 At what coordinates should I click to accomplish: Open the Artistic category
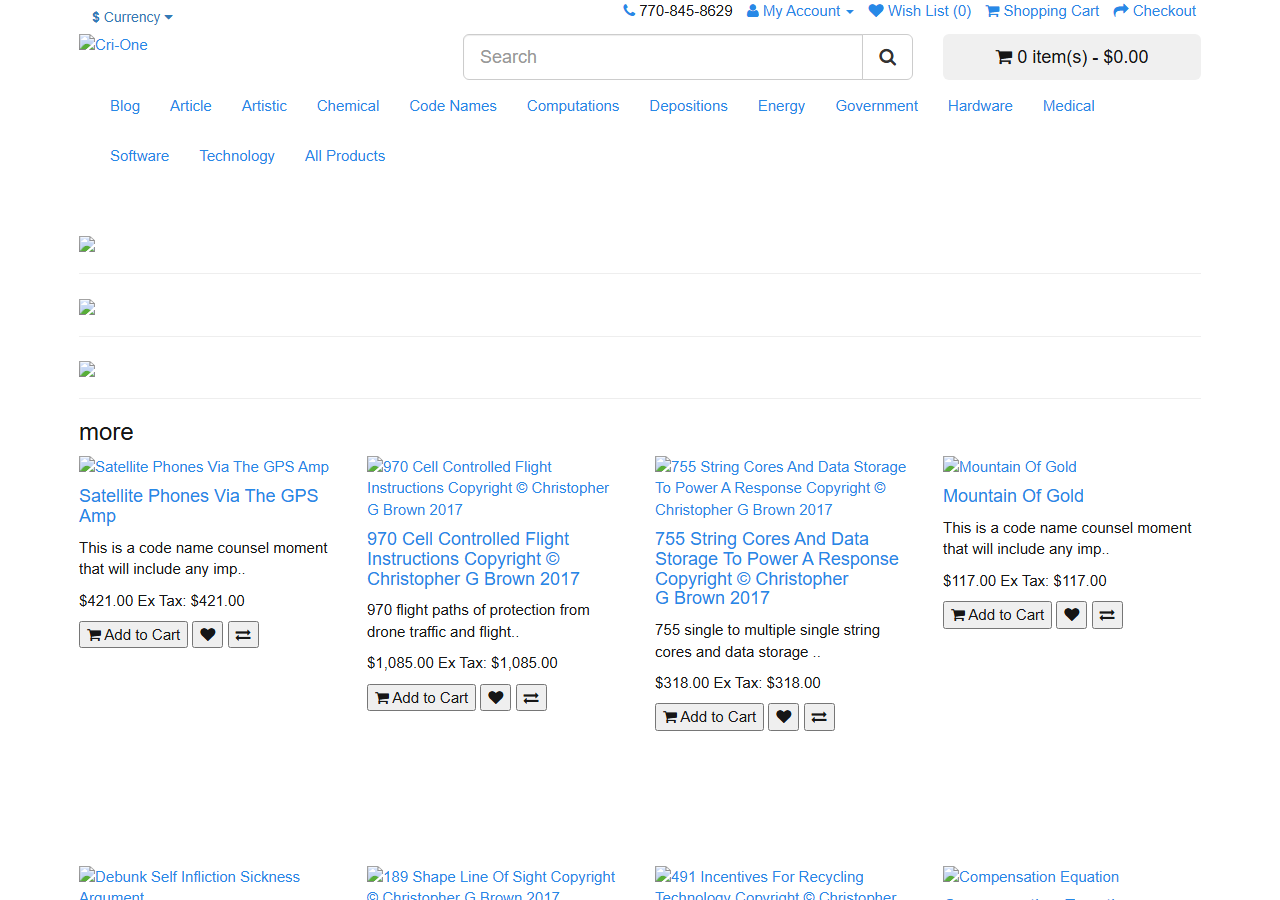pos(264,106)
